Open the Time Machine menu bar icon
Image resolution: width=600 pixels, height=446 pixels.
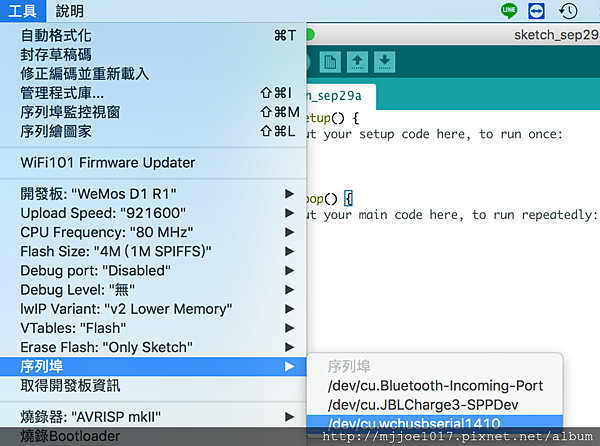pos(568,11)
